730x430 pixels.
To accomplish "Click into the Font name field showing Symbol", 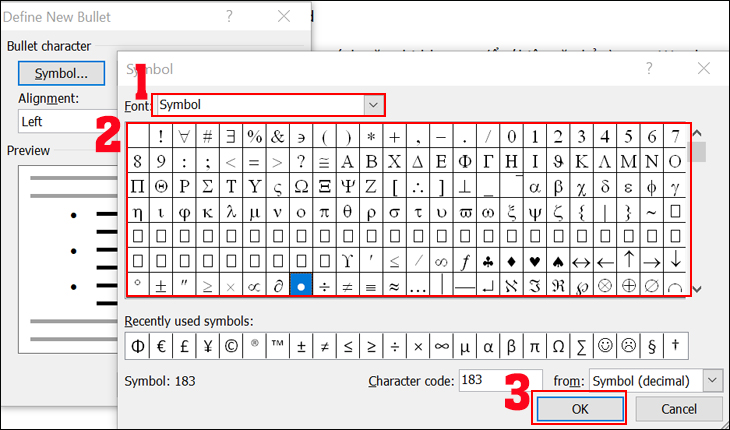I will (261, 105).
